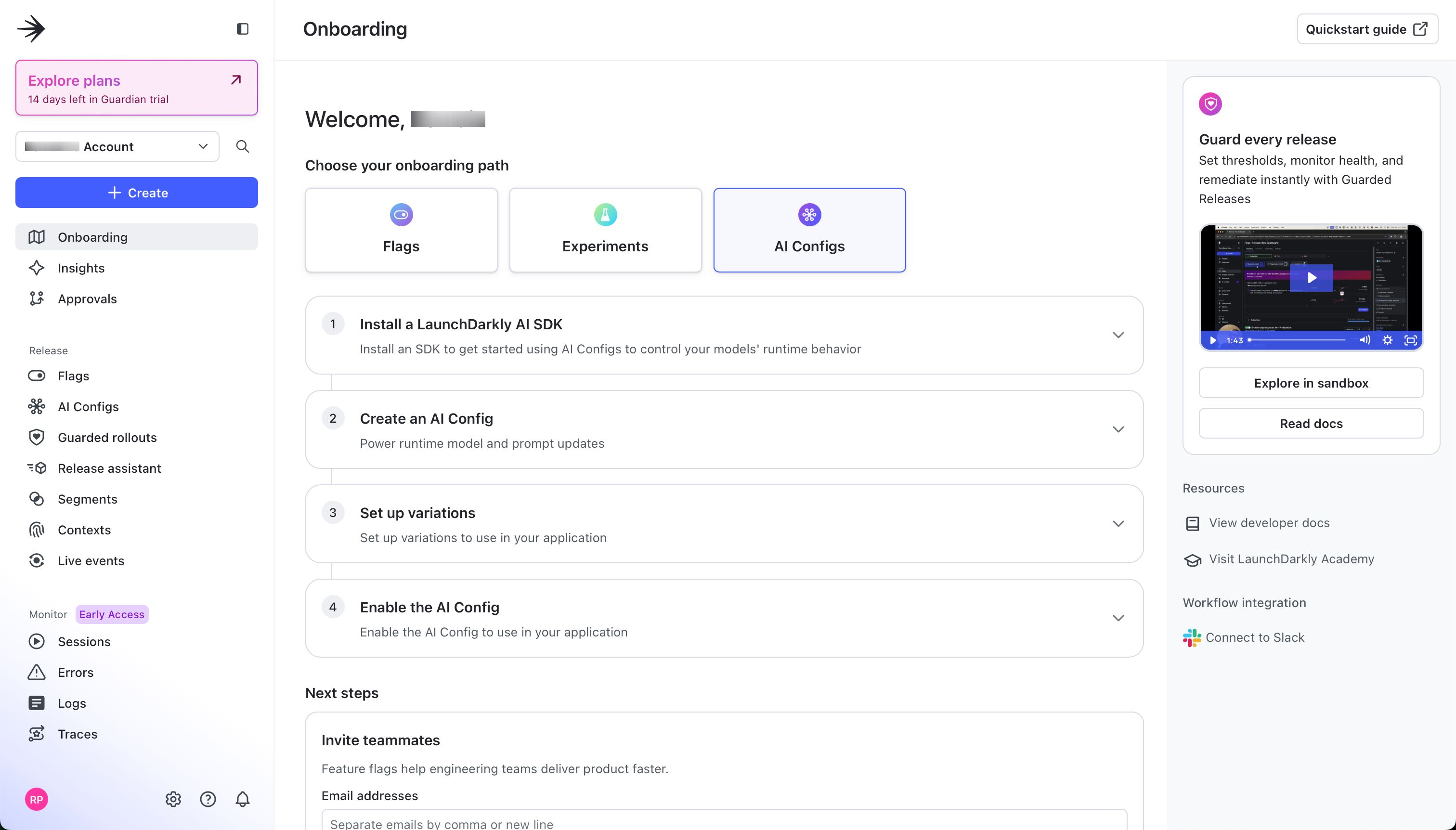Collapse the sidebar panel icon
Screen dimensions: 1456x830
point(242,28)
